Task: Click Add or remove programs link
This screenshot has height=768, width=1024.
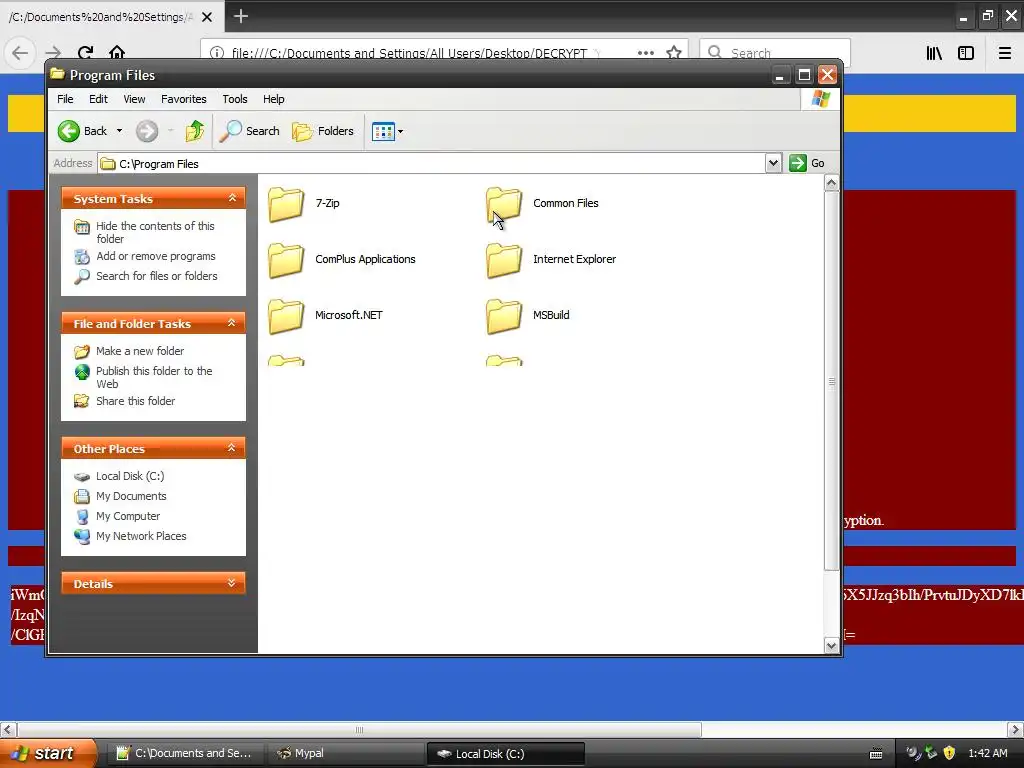Action: click(155, 256)
